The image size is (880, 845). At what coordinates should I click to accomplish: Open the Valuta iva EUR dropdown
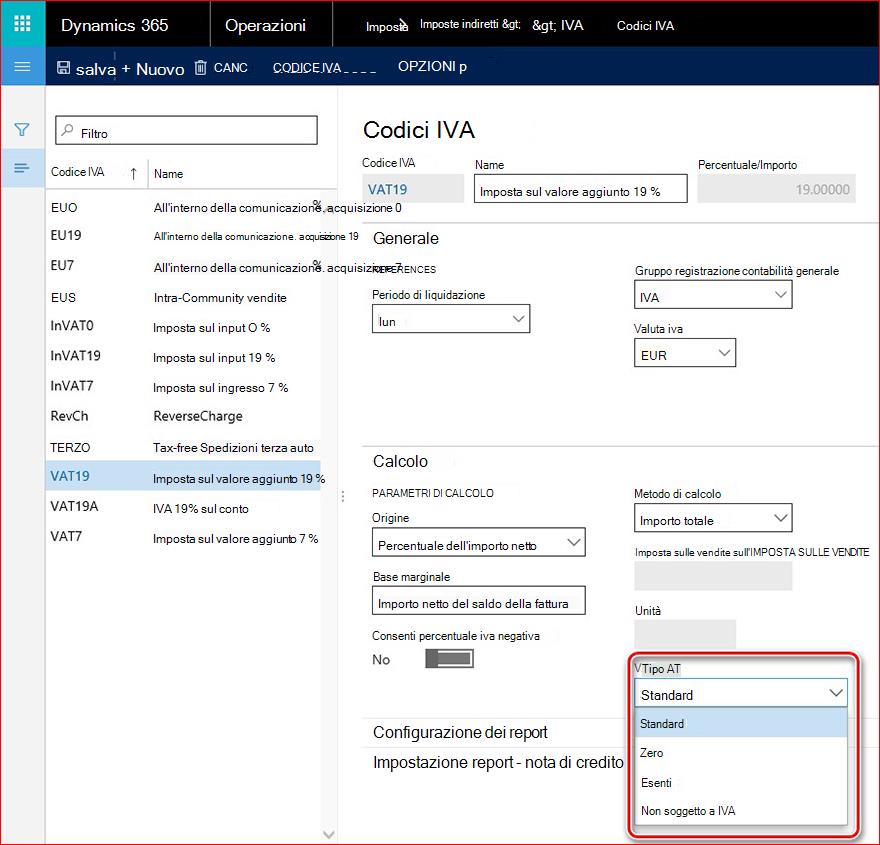[x=685, y=353]
